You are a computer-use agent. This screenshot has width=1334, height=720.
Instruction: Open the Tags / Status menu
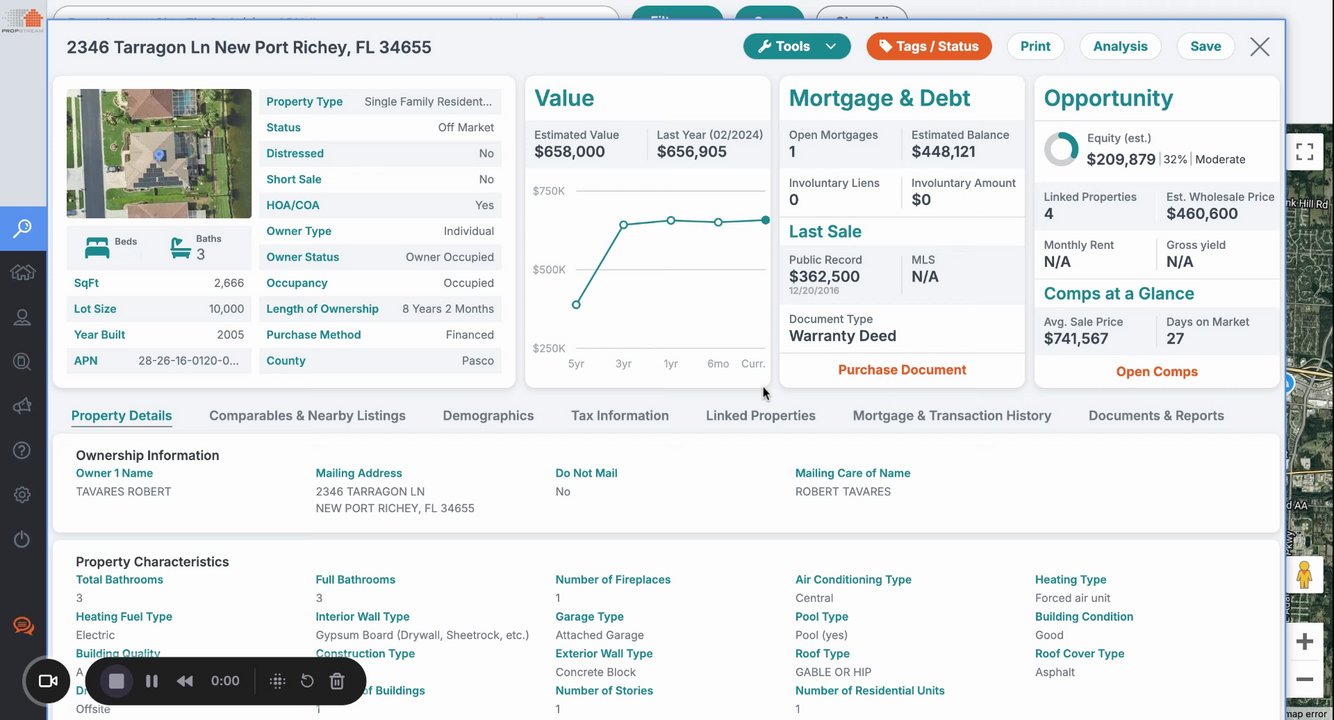pos(929,46)
